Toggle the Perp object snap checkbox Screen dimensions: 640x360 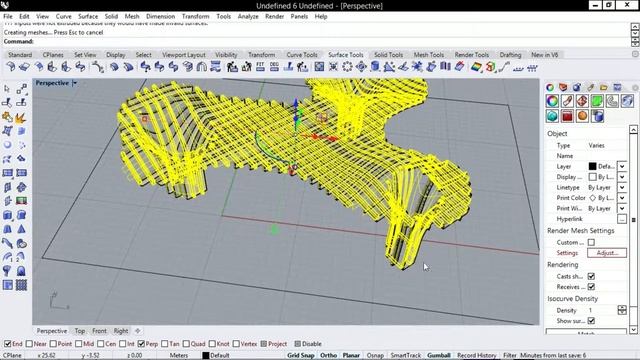(x=141, y=344)
